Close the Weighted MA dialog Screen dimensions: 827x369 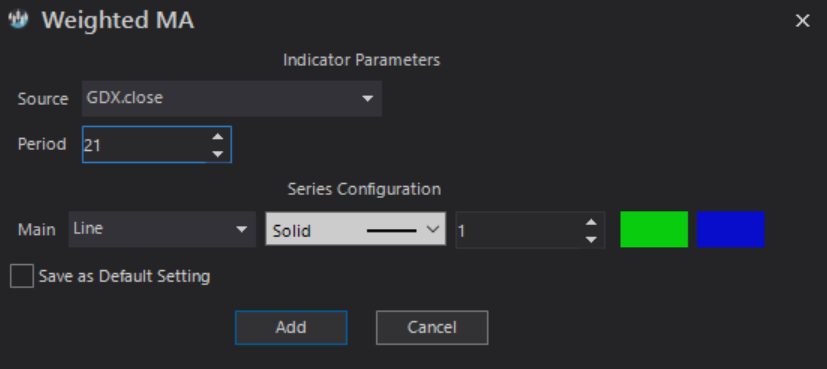click(x=802, y=21)
